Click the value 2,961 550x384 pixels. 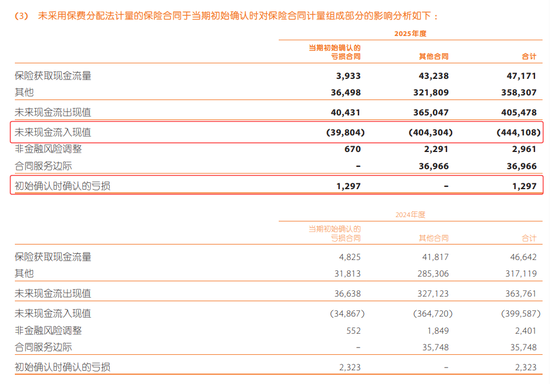pyautogui.click(x=524, y=149)
